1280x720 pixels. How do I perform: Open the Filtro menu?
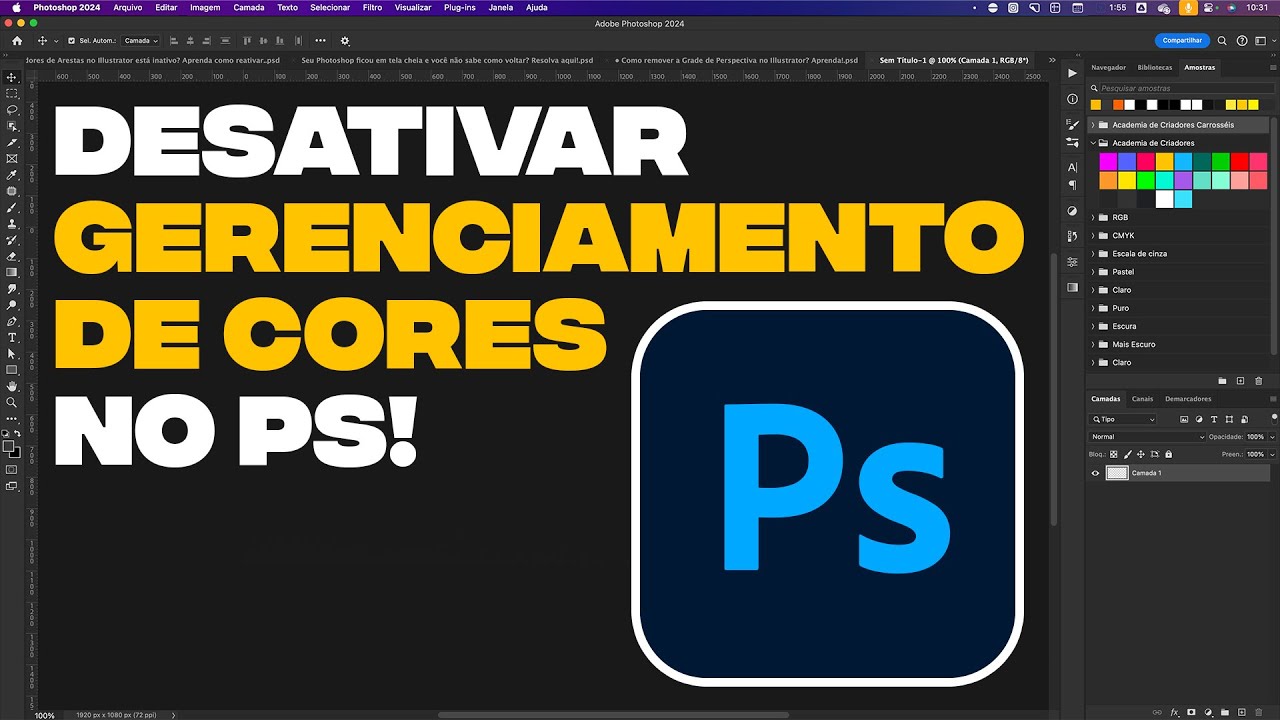(x=372, y=7)
